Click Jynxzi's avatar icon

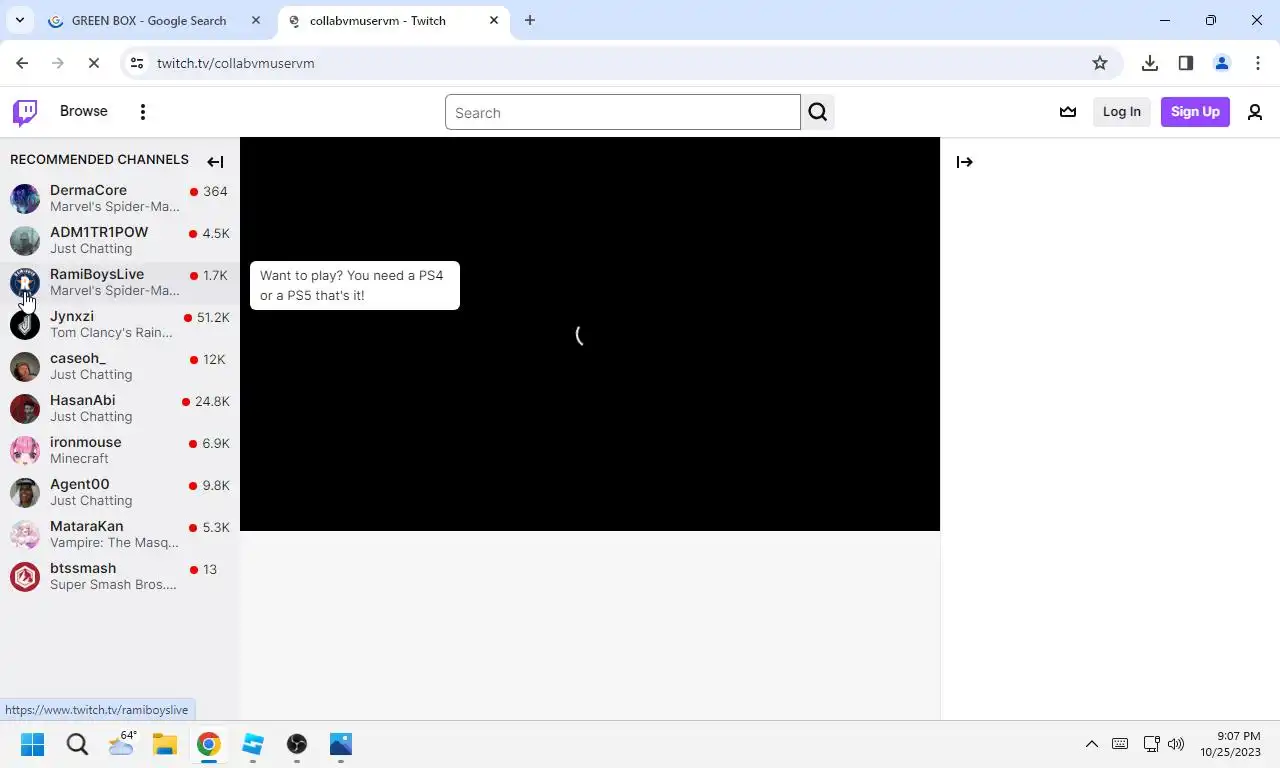click(x=25, y=324)
